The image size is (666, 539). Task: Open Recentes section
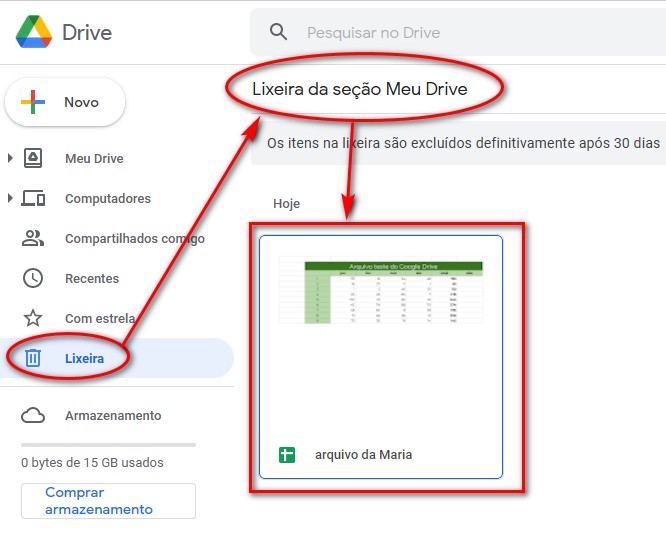coord(92,279)
